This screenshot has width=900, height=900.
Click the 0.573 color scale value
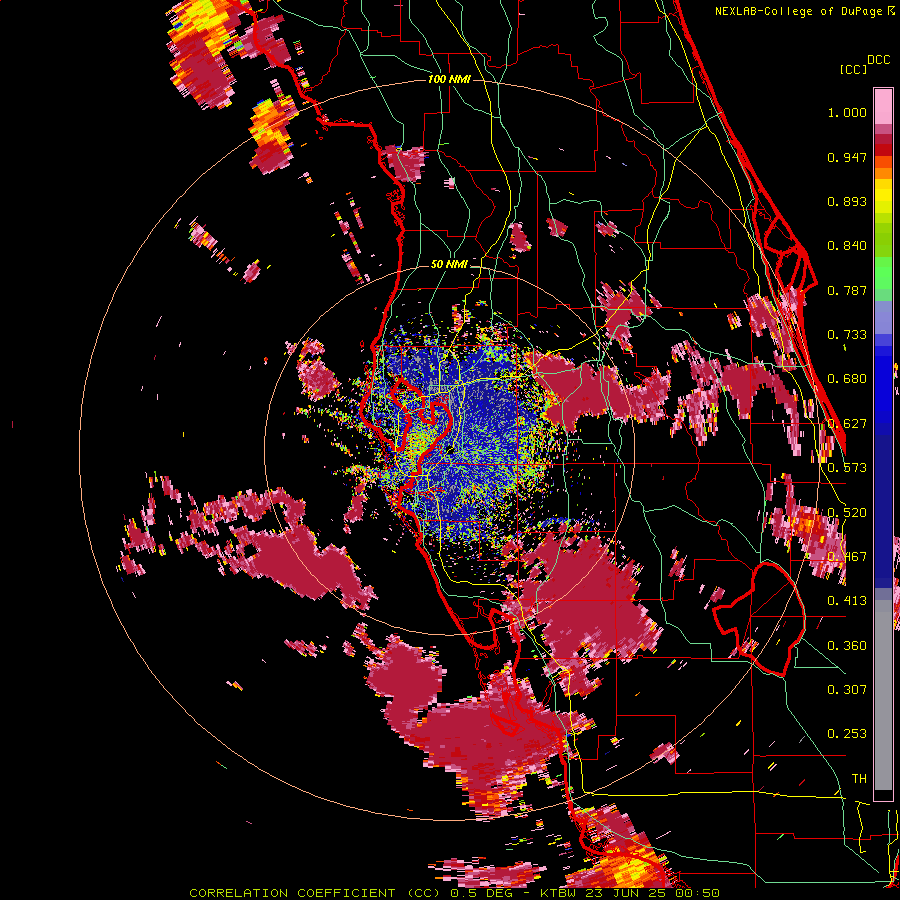tap(847, 468)
